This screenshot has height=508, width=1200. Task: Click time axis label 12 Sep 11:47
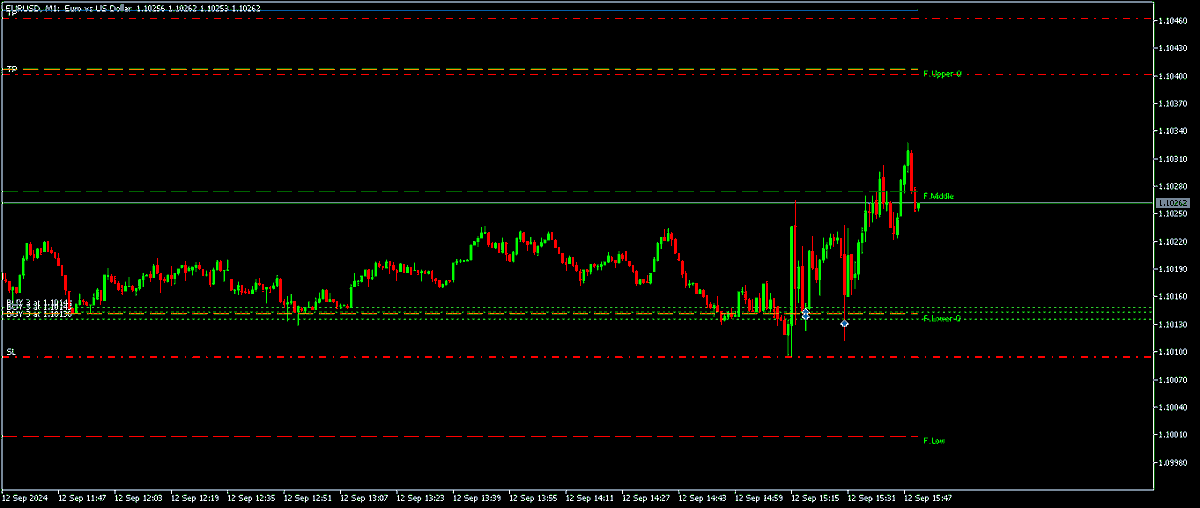[x=82, y=497]
